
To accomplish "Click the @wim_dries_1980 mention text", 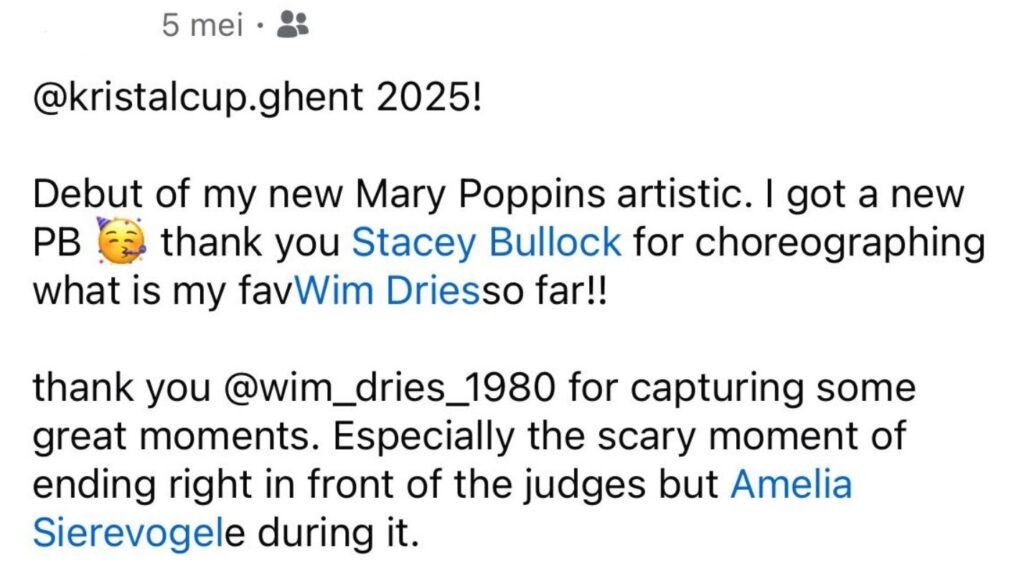I will point(390,388).
